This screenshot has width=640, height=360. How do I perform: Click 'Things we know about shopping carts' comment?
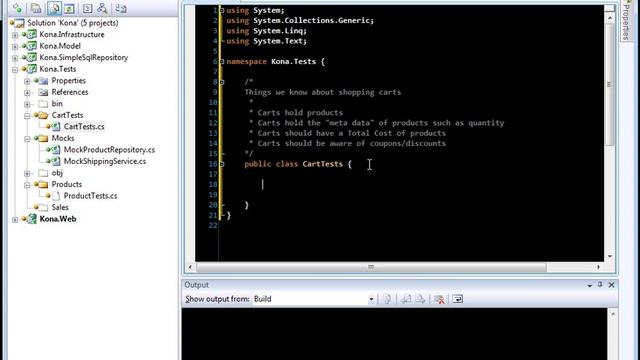tap(322, 92)
